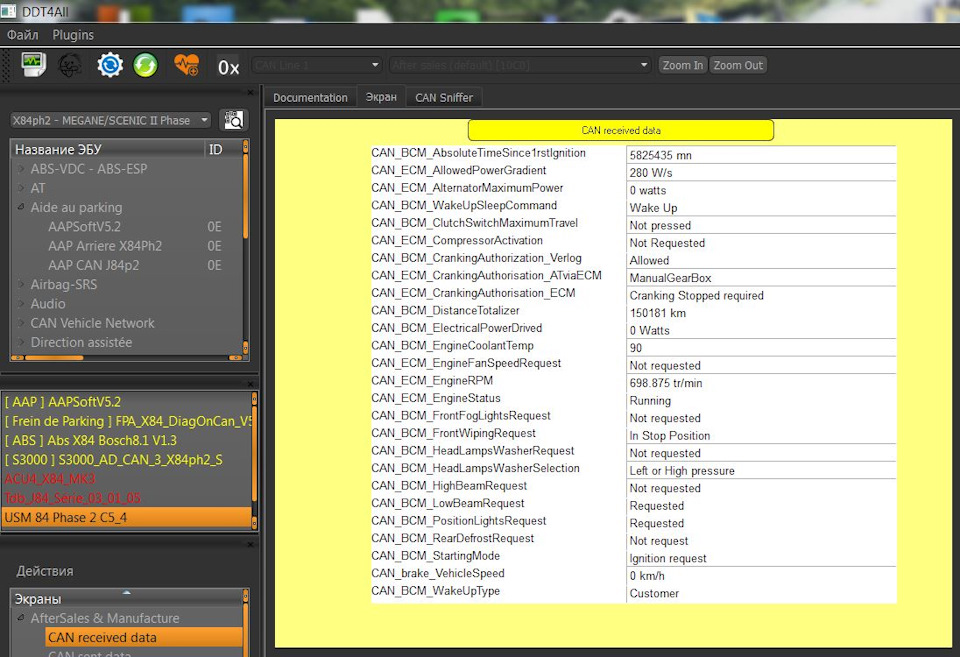Click the DDT4All window title icon
The width and height of the screenshot is (960, 657).
(x=9, y=11)
